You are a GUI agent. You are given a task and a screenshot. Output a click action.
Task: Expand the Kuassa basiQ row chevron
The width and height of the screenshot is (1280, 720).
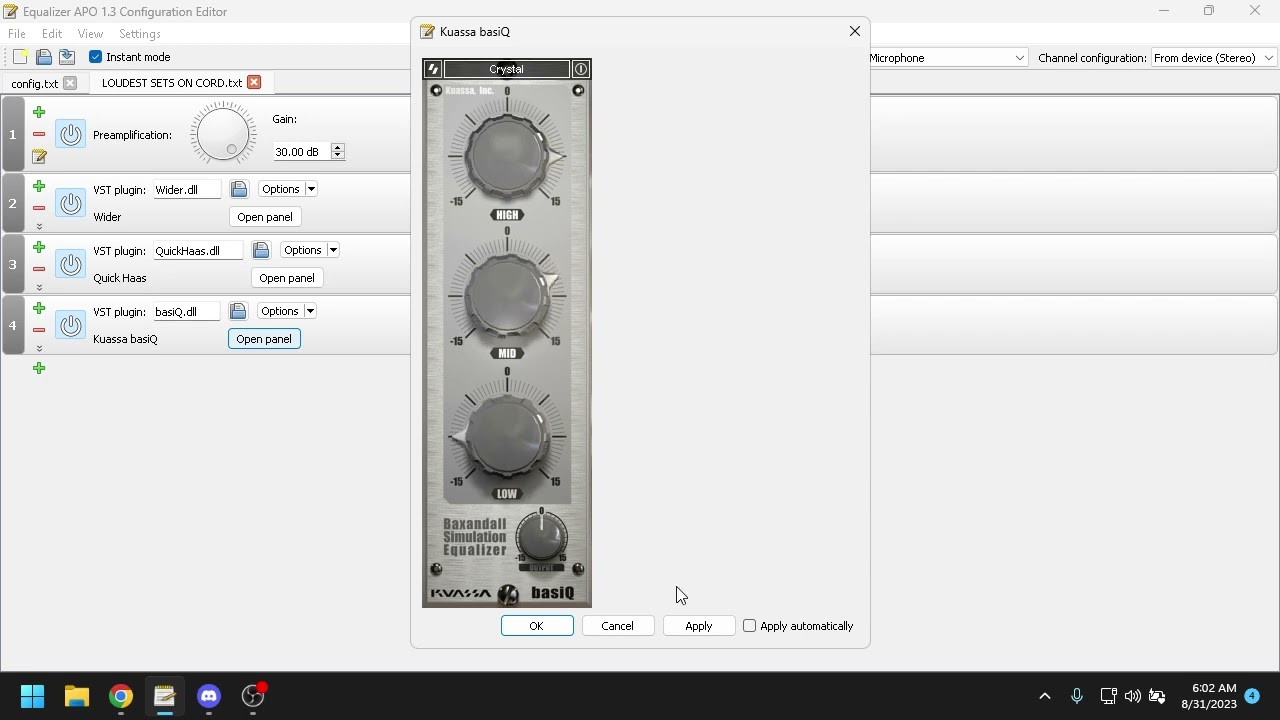tap(39, 349)
